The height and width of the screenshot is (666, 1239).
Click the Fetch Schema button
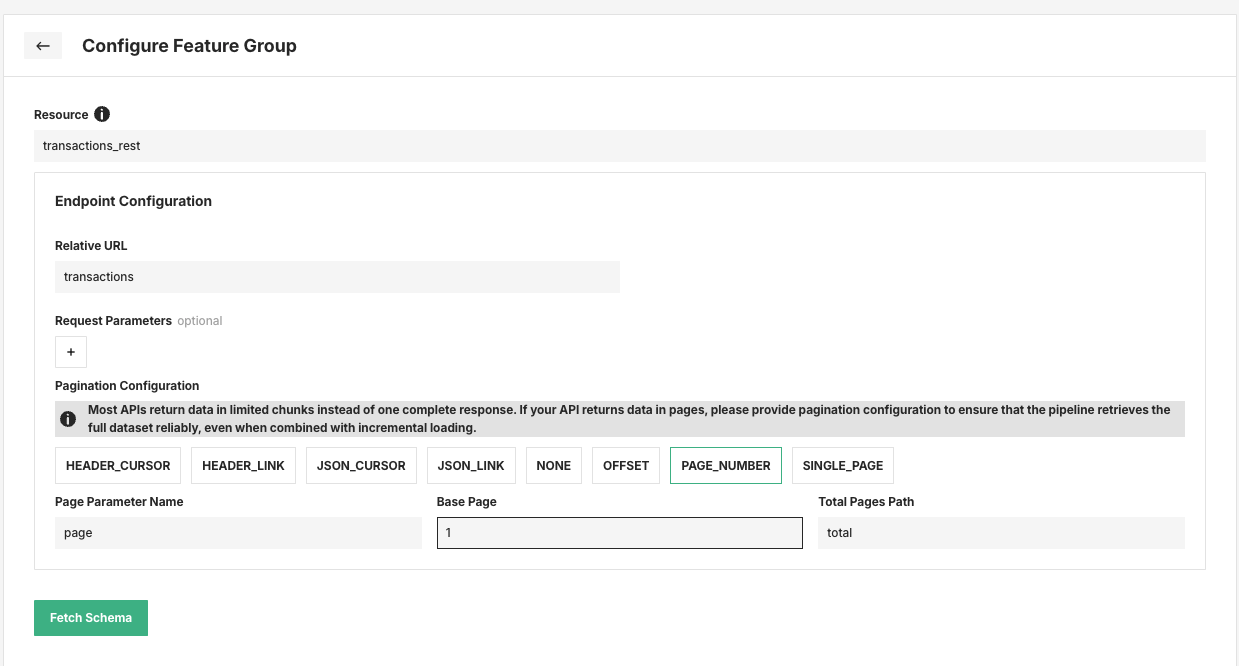90,617
